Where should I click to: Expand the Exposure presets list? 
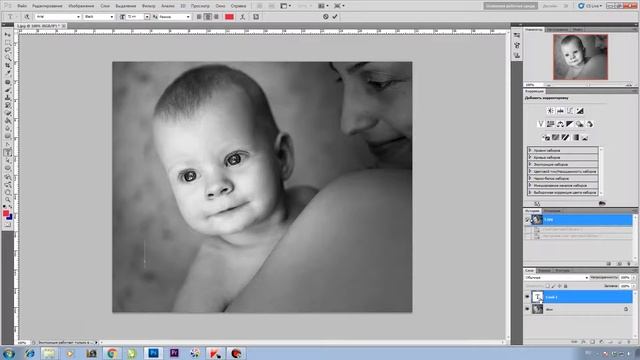click(530, 164)
